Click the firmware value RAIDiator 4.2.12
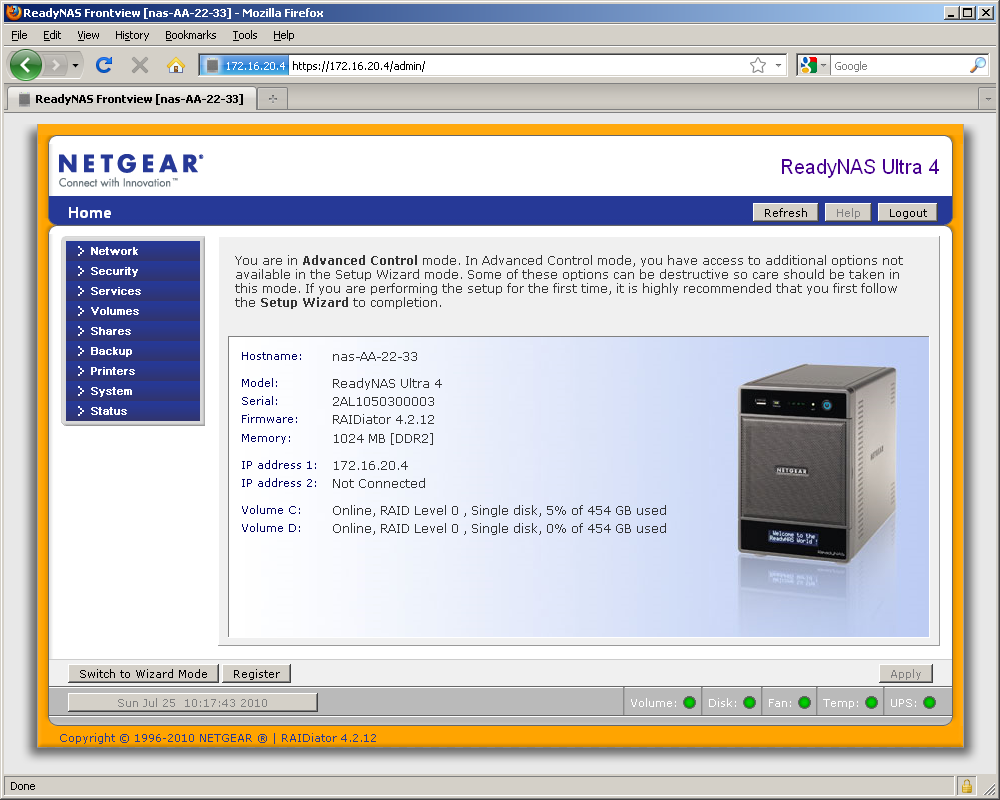 [x=383, y=419]
